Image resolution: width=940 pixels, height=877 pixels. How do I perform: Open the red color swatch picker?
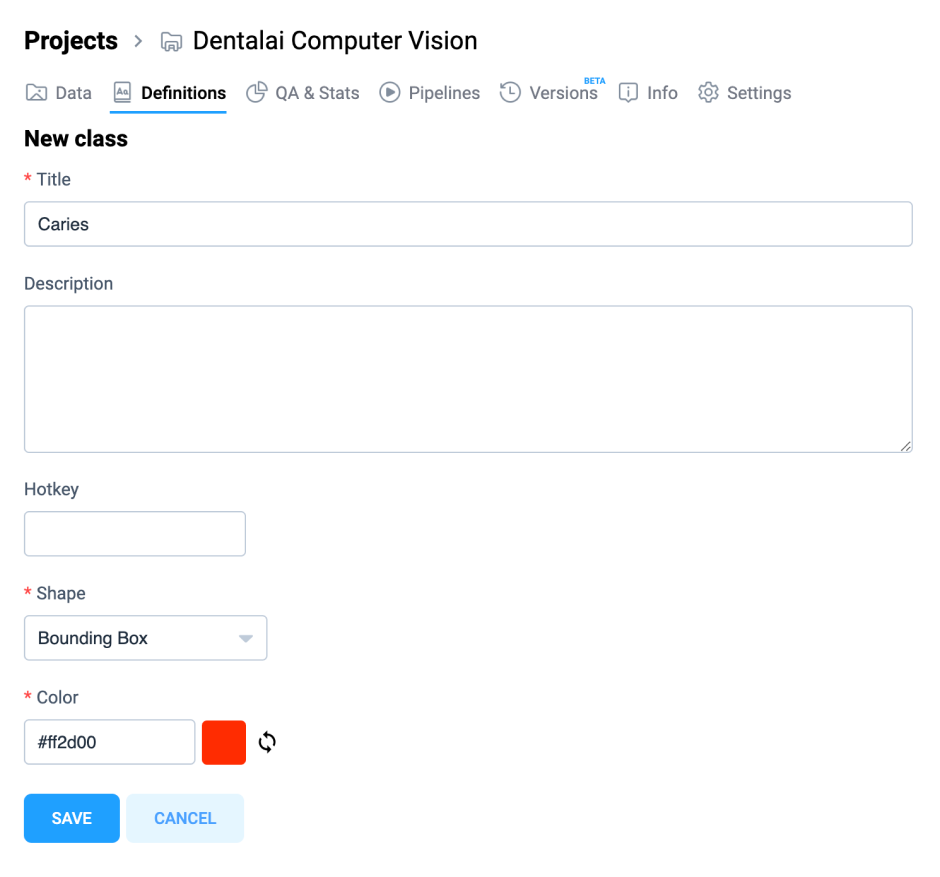pyautogui.click(x=224, y=742)
